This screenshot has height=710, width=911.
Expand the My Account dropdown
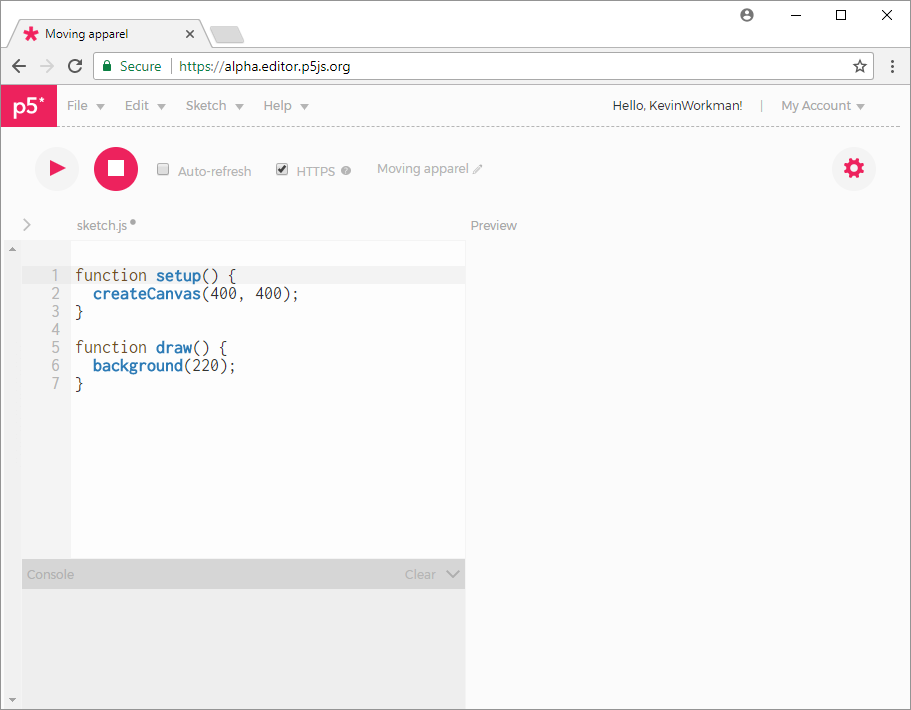coord(822,106)
